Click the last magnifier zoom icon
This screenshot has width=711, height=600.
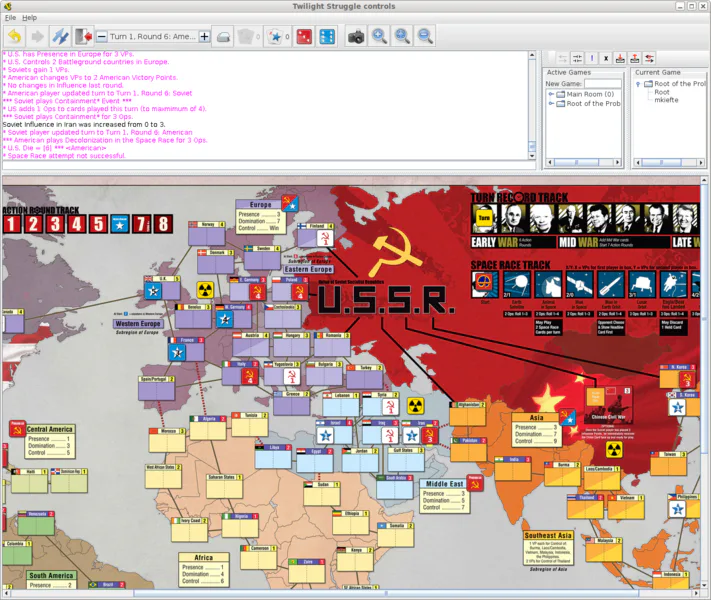(x=425, y=36)
